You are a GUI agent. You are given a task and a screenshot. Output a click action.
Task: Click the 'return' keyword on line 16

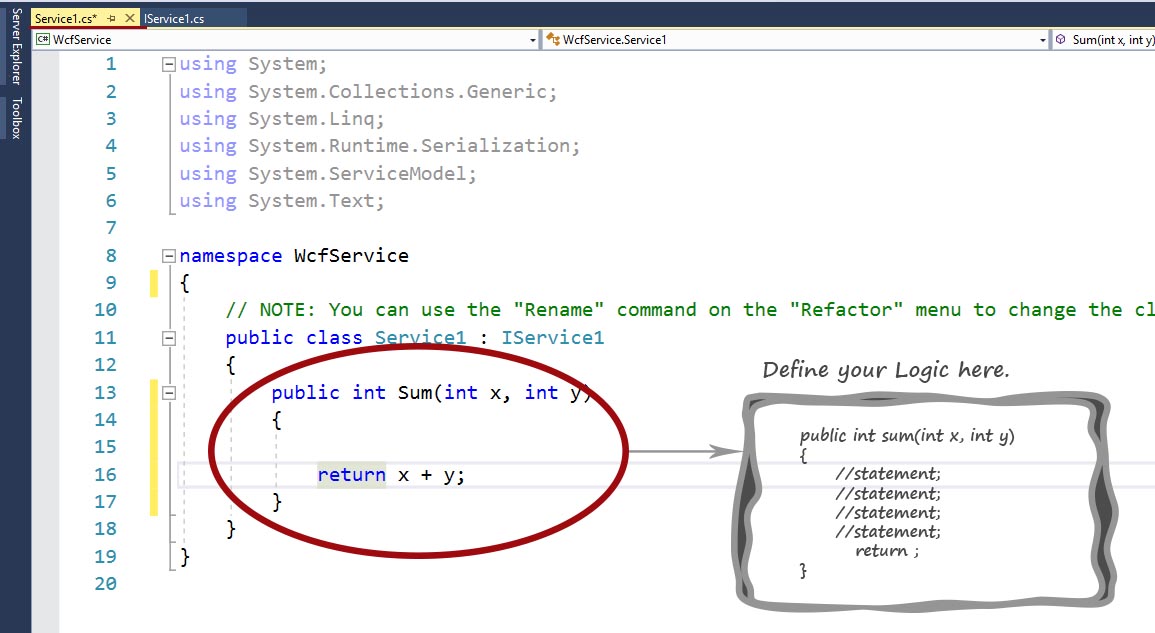pos(351,475)
